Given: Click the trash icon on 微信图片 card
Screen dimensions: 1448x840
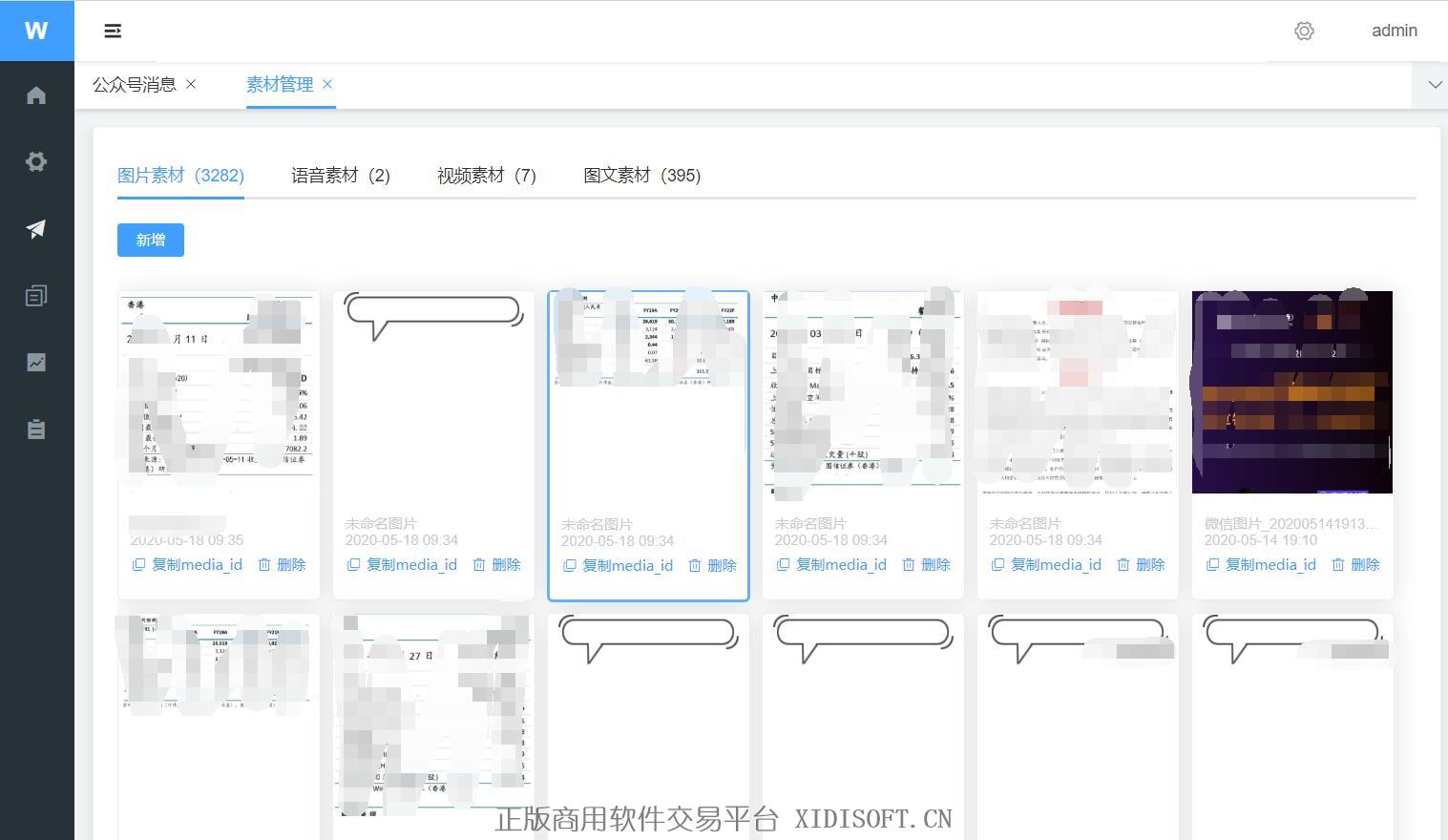Looking at the screenshot, I should 1338,565.
